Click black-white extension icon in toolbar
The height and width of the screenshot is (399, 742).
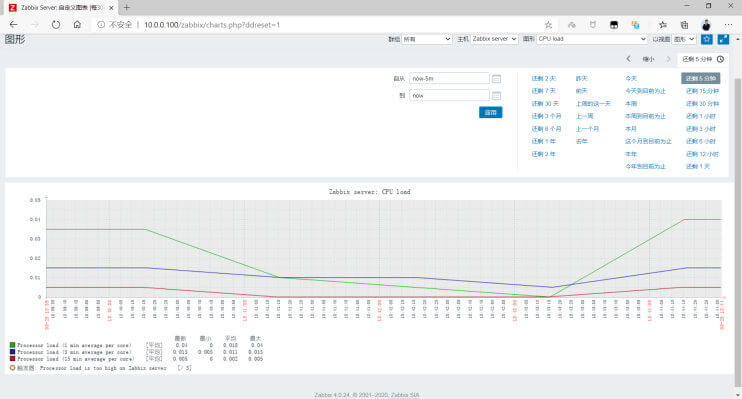[614, 25]
